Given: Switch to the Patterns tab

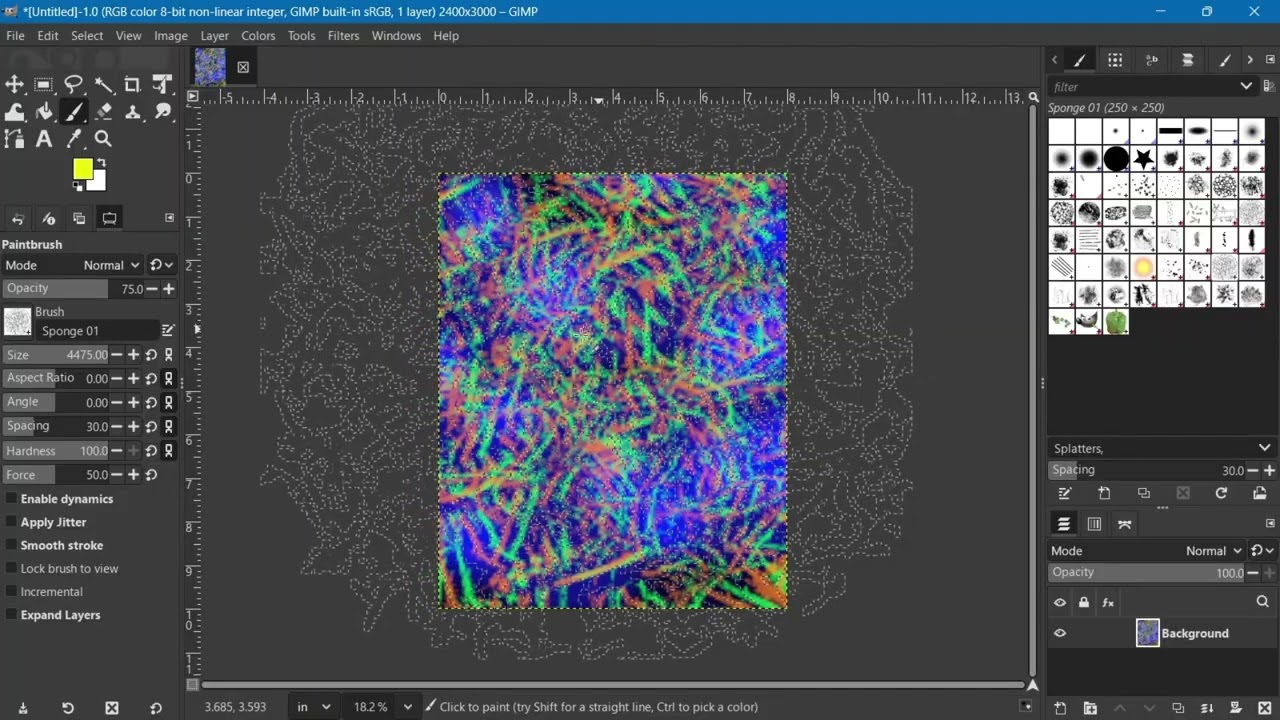Looking at the screenshot, I should point(1115,60).
